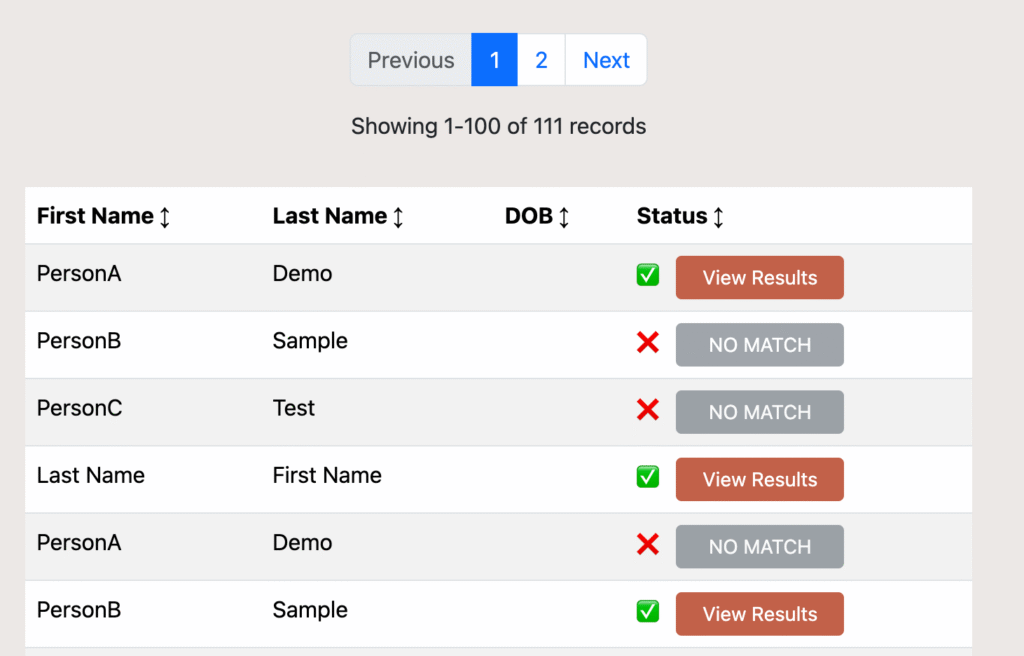1024x656 pixels.
Task: Click the green checkmark on the Last Name row
Action: pos(647,477)
